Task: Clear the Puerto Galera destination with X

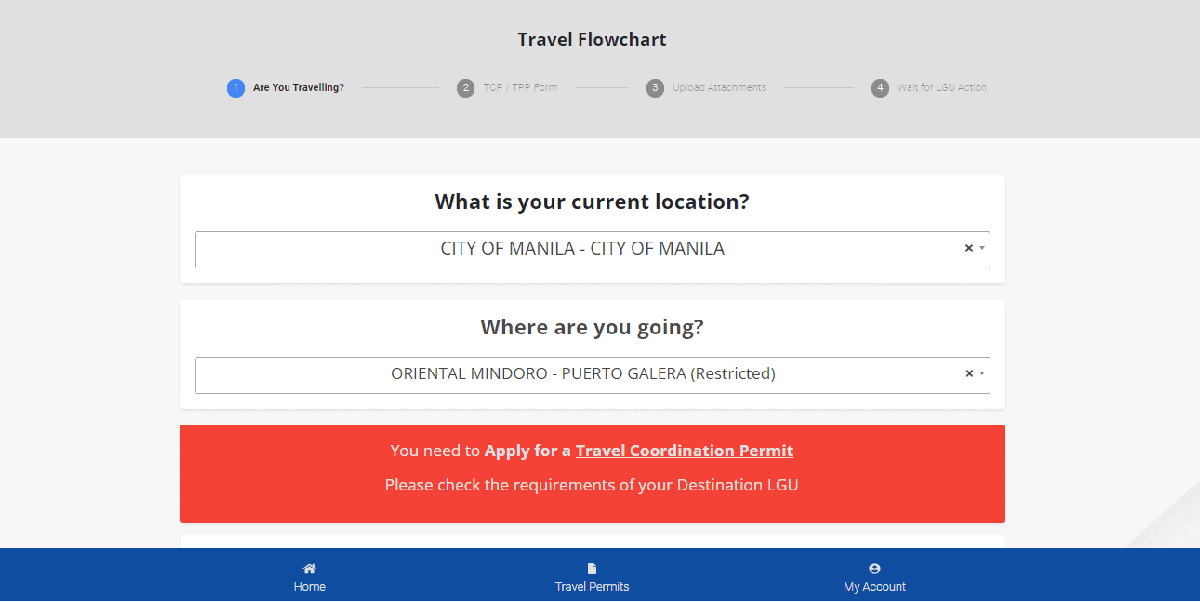Action: [x=968, y=374]
